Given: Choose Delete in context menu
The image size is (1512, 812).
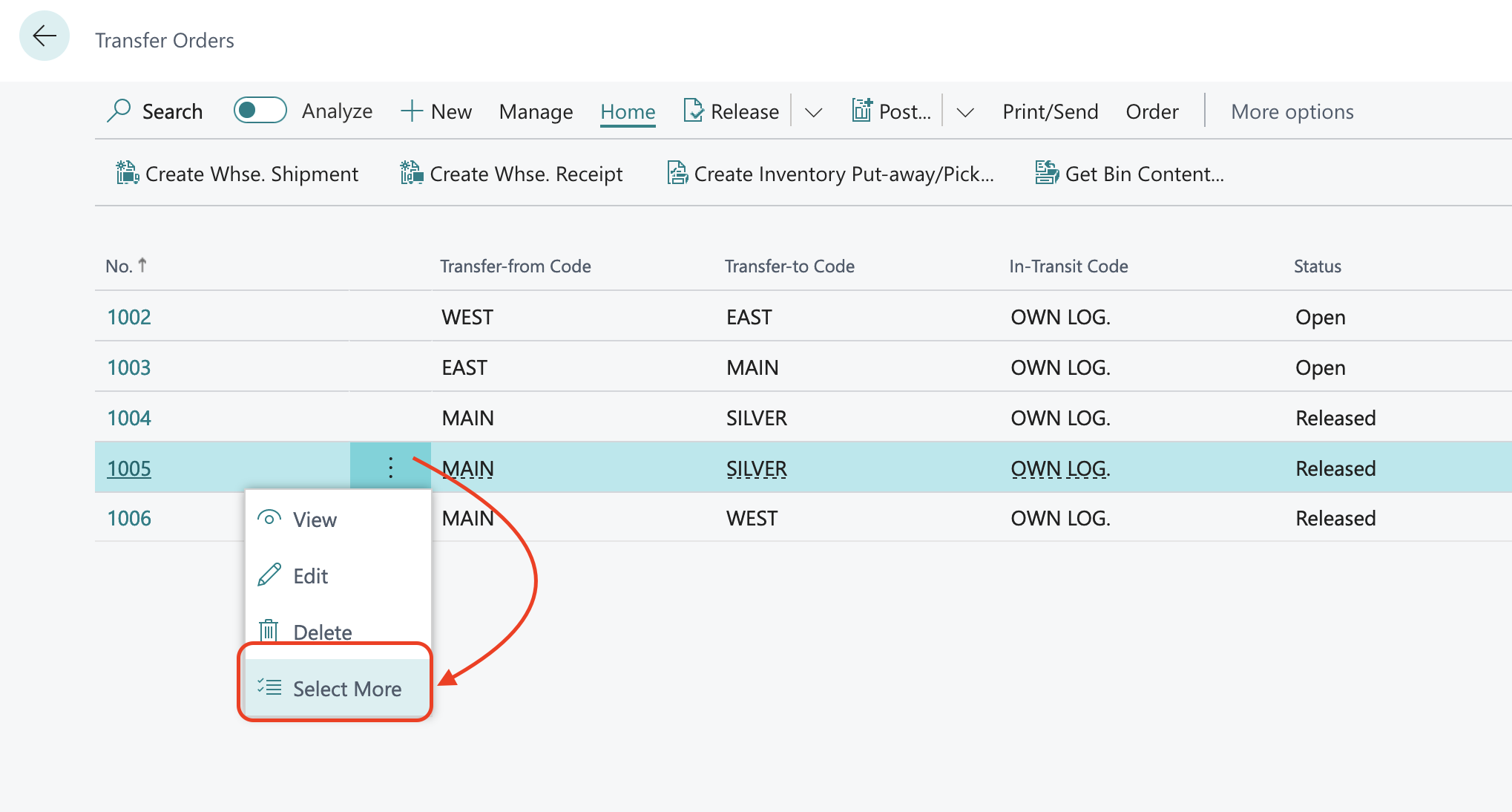Looking at the screenshot, I should tap(322, 632).
